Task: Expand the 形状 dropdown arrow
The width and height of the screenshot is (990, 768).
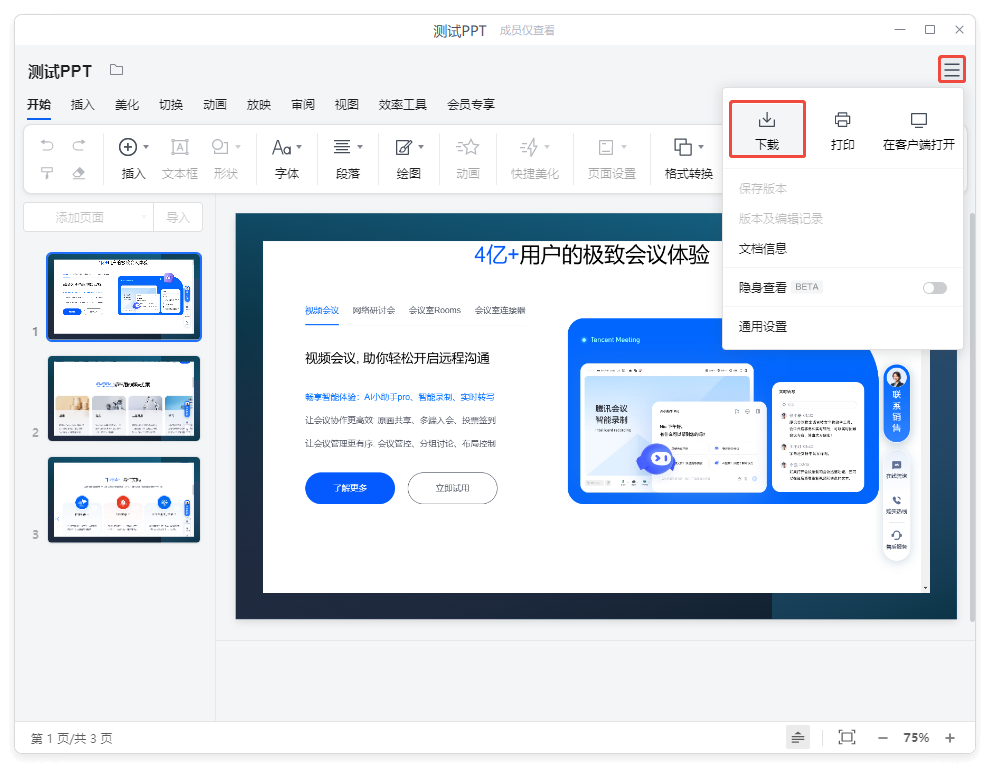Action: (x=238, y=147)
